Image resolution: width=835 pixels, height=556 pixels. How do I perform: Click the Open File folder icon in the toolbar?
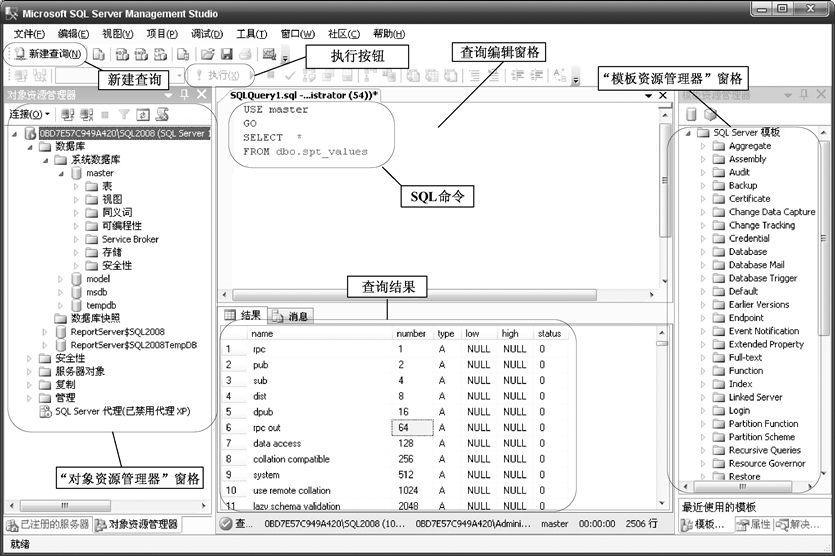tap(207, 54)
